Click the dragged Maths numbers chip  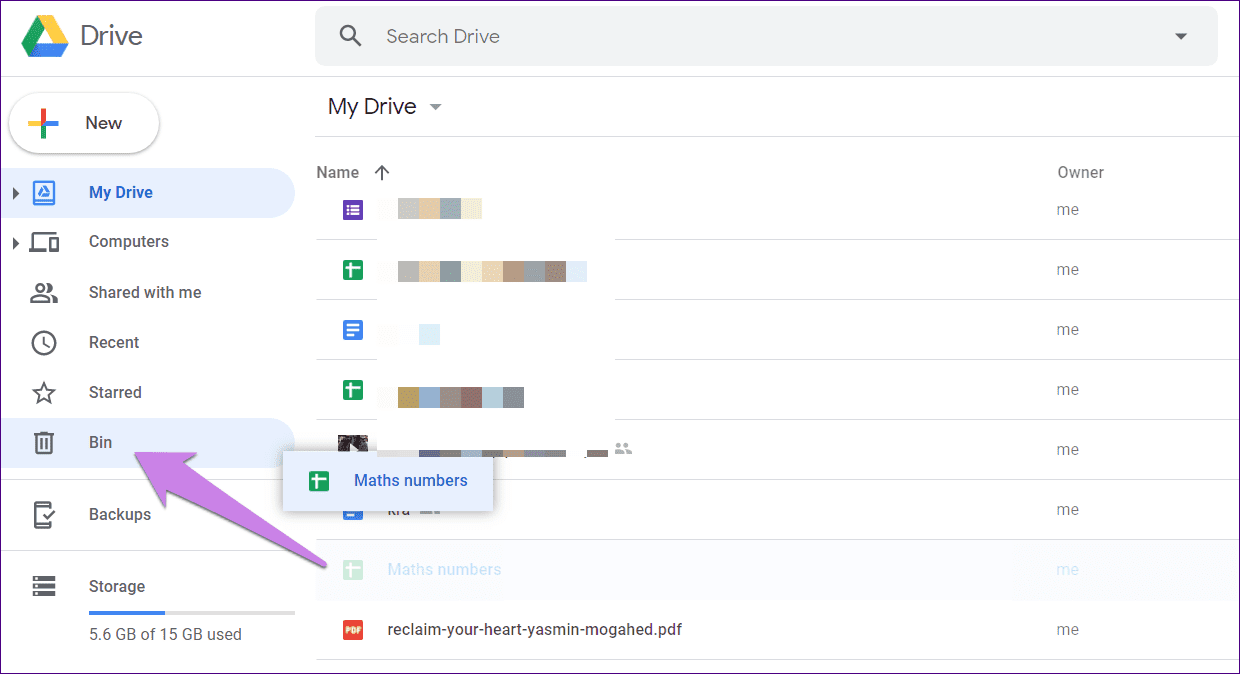pyautogui.click(x=388, y=481)
